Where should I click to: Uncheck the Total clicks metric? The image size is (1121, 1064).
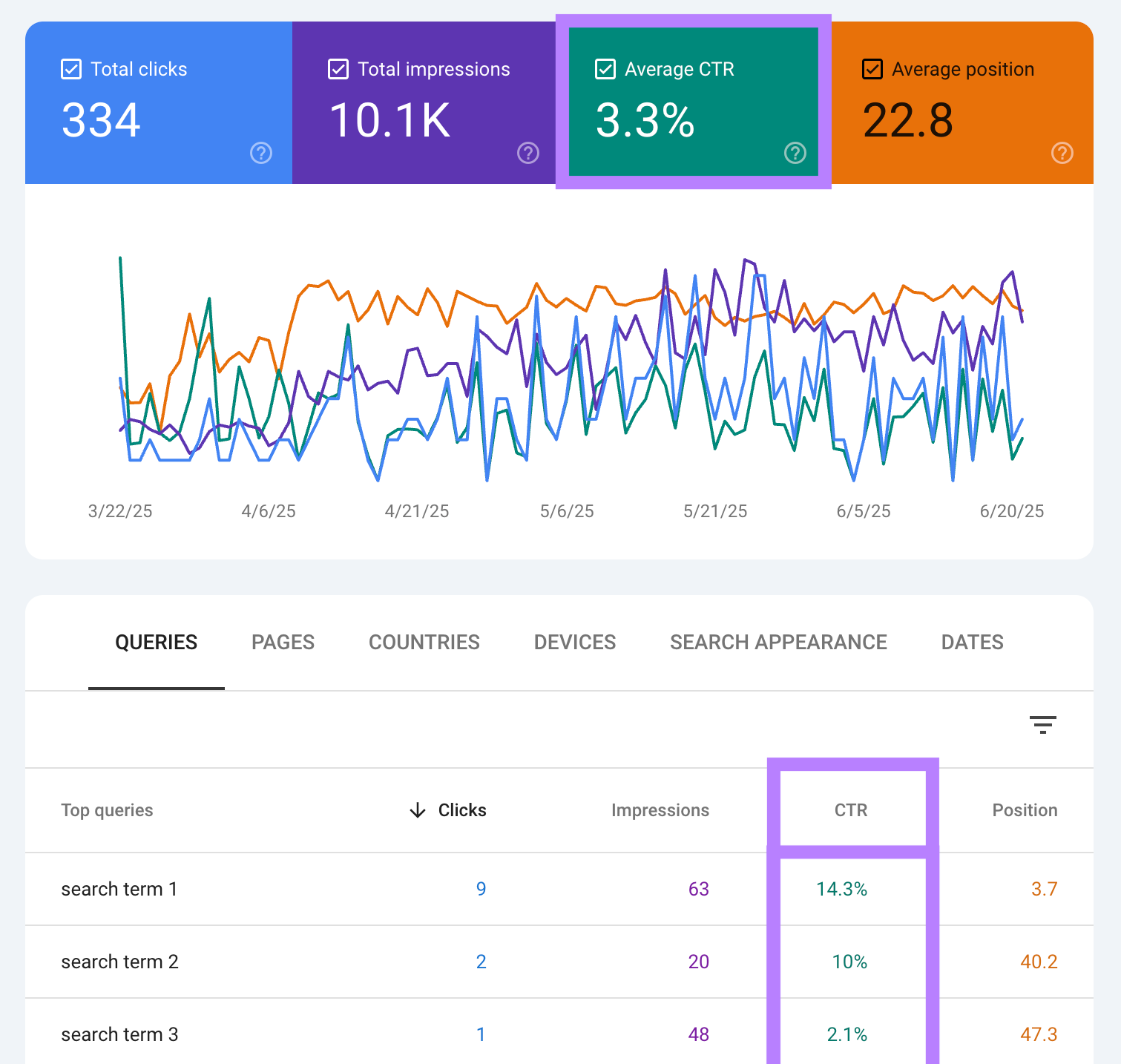[70, 68]
